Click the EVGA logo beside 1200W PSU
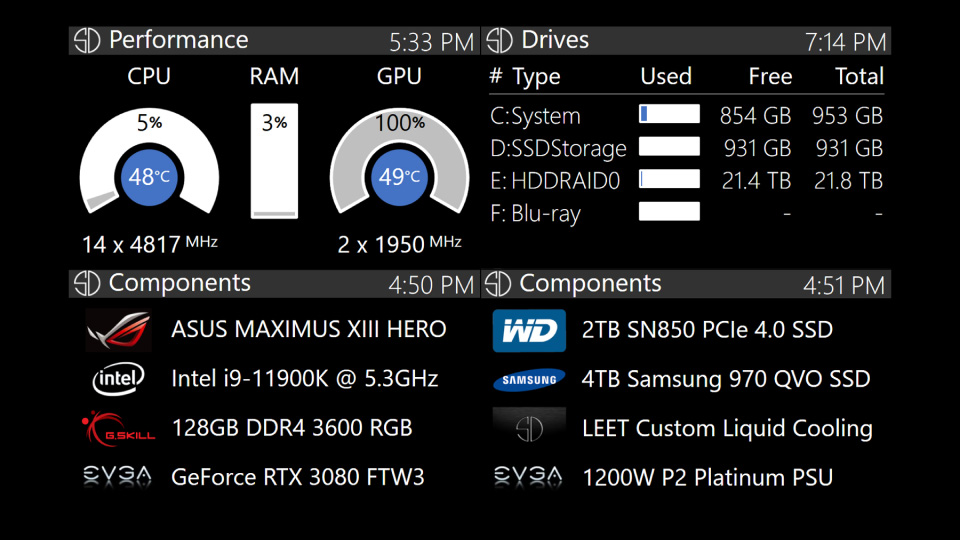 pos(529,477)
